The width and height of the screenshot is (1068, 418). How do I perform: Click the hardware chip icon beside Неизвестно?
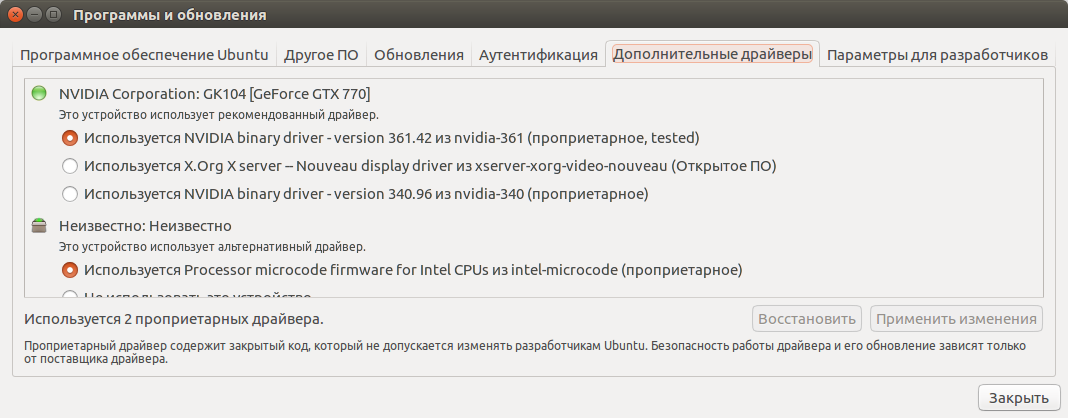point(39,225)
